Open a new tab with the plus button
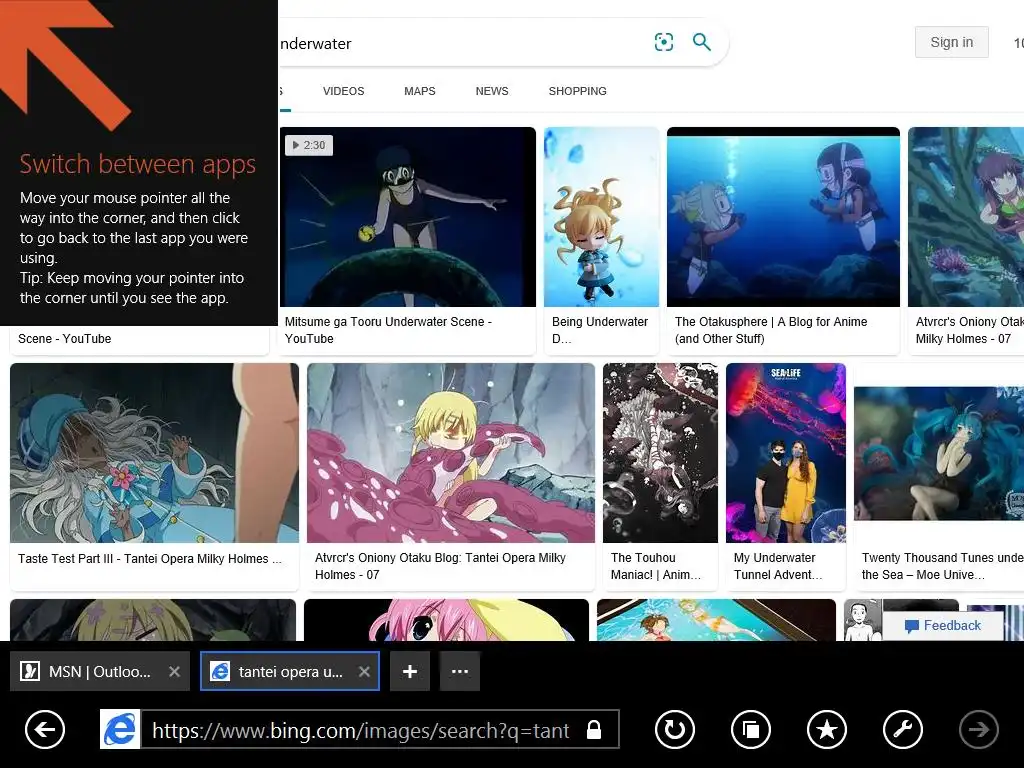The height and width of the screenshot is (768, 1024). point(410,671)
